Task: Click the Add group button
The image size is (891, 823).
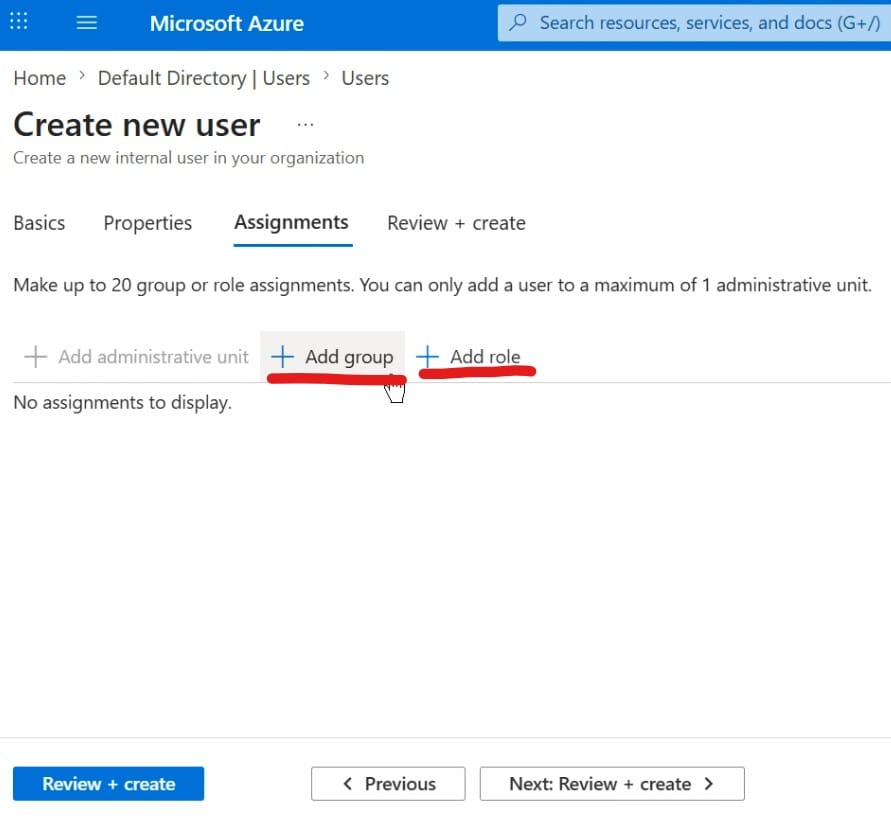Action: [332, 357]
